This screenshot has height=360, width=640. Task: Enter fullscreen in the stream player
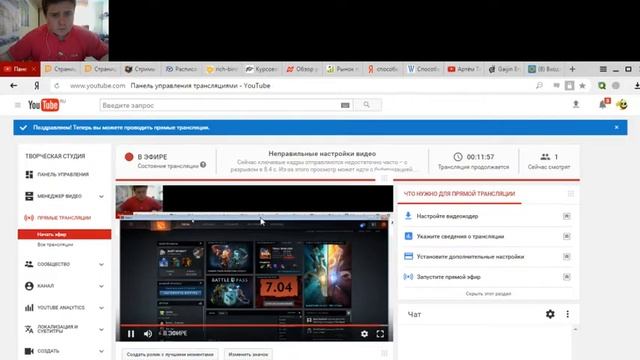(x=380, y=334)
